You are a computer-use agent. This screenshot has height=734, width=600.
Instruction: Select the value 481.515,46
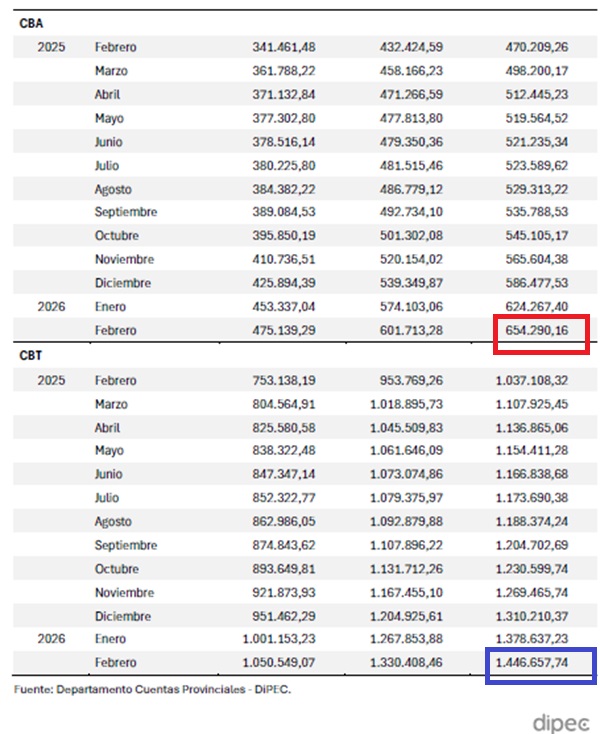[x=414, y=165]
